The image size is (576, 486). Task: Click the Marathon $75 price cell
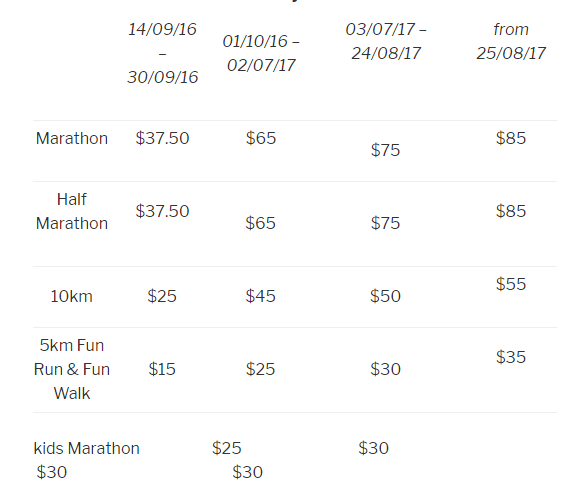(x=385, y=150)
